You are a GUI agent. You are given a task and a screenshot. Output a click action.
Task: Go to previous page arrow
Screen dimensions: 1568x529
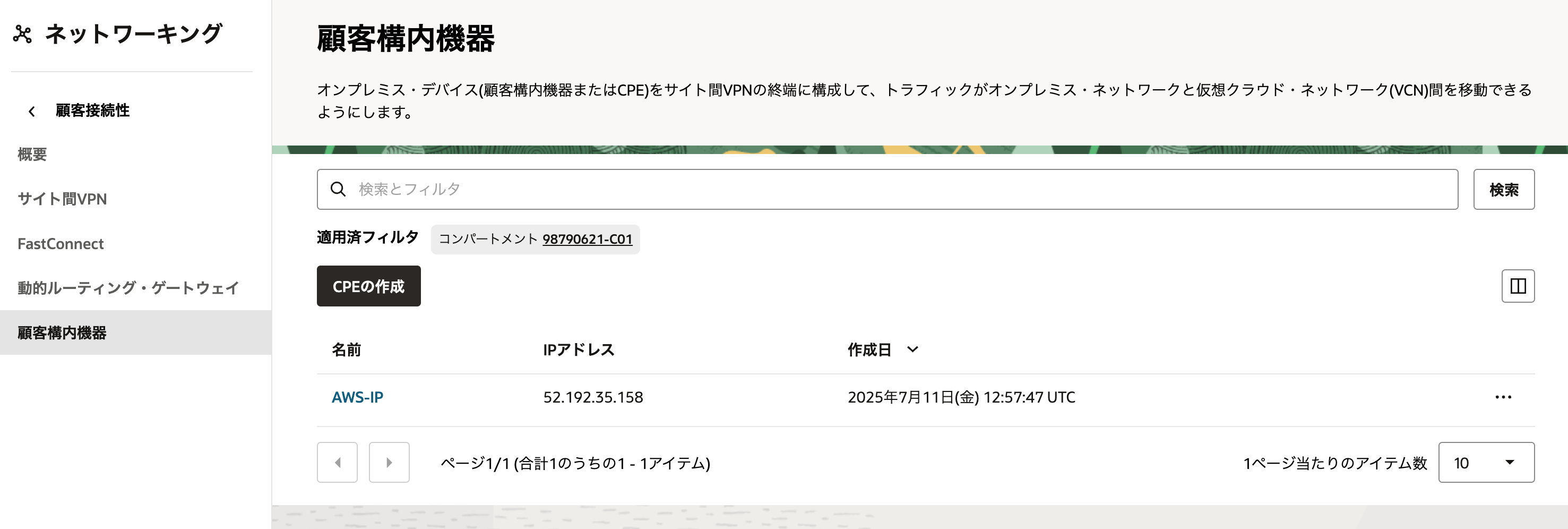pos(337,463)
